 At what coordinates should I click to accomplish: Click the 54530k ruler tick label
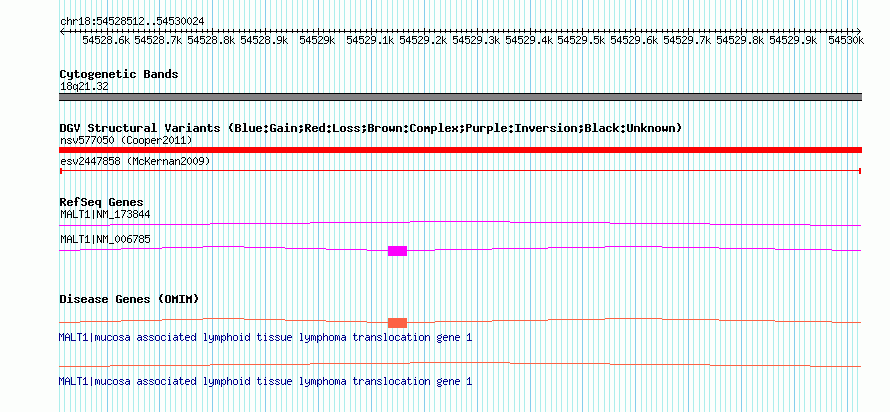[846, 40]
